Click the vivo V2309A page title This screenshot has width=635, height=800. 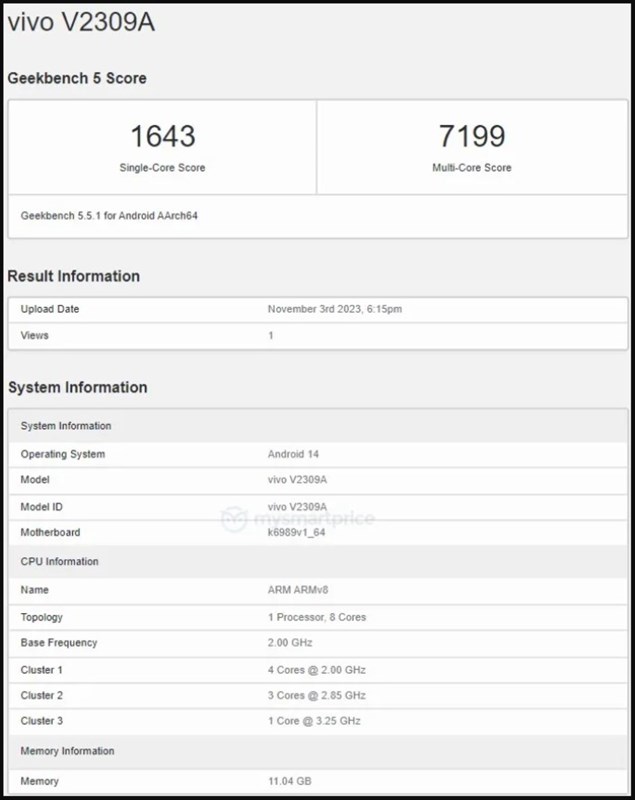(x=81, y=22)
